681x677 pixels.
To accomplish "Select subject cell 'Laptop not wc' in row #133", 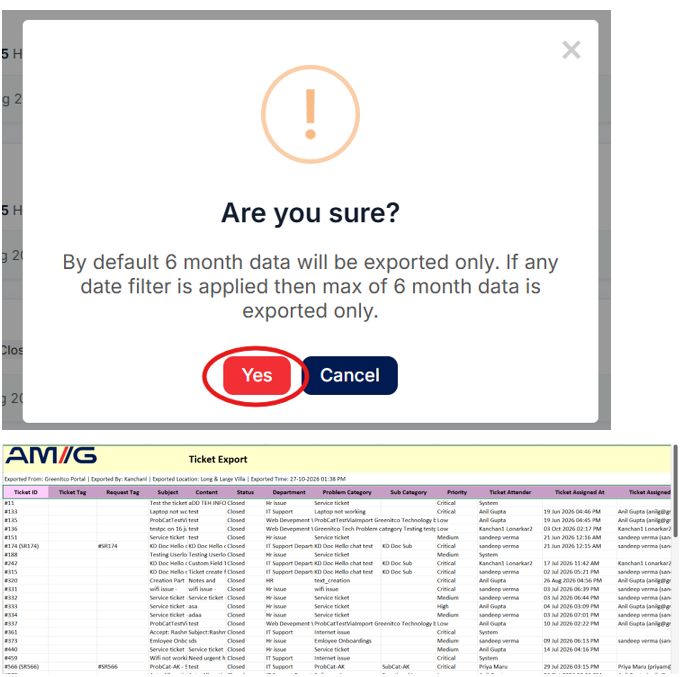I will coord(168,512).
